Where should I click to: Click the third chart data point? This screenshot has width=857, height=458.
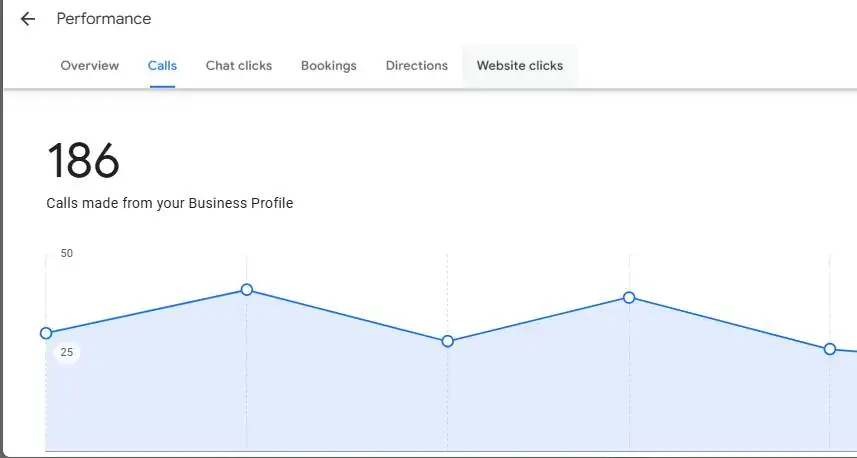448,341
